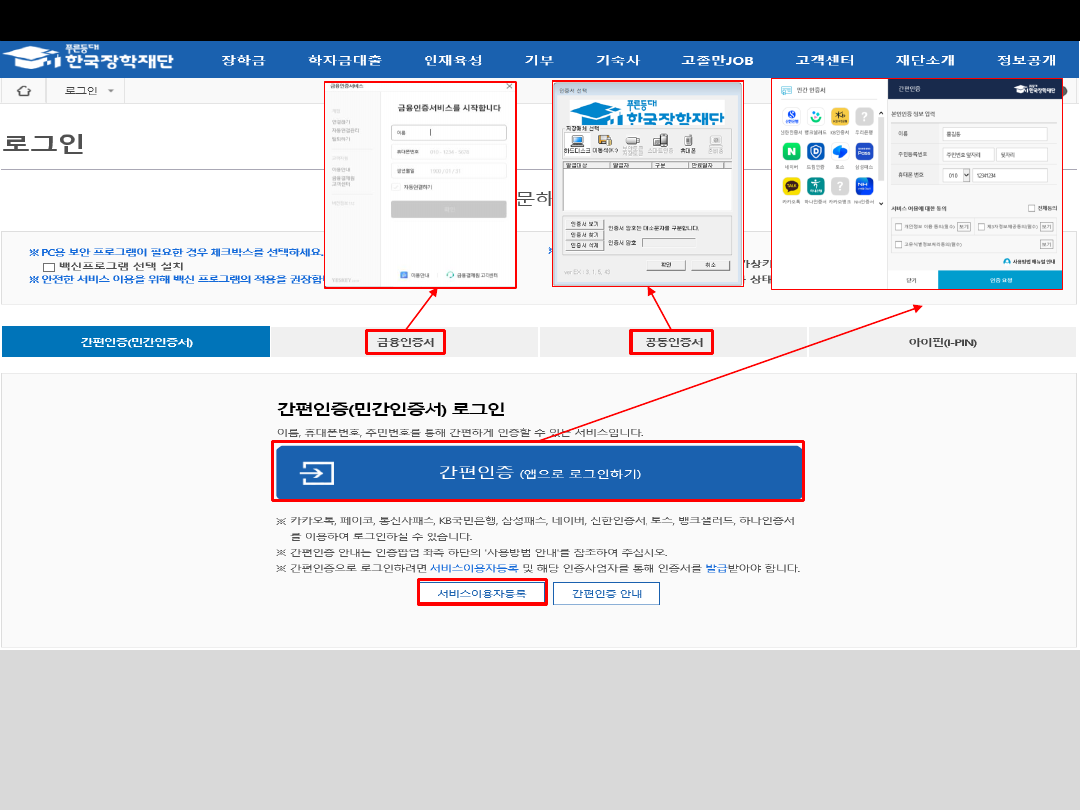Click the blue 간편인증 app login button
The width and height of the screenshot is (1080, 810).
click(539, 472)
